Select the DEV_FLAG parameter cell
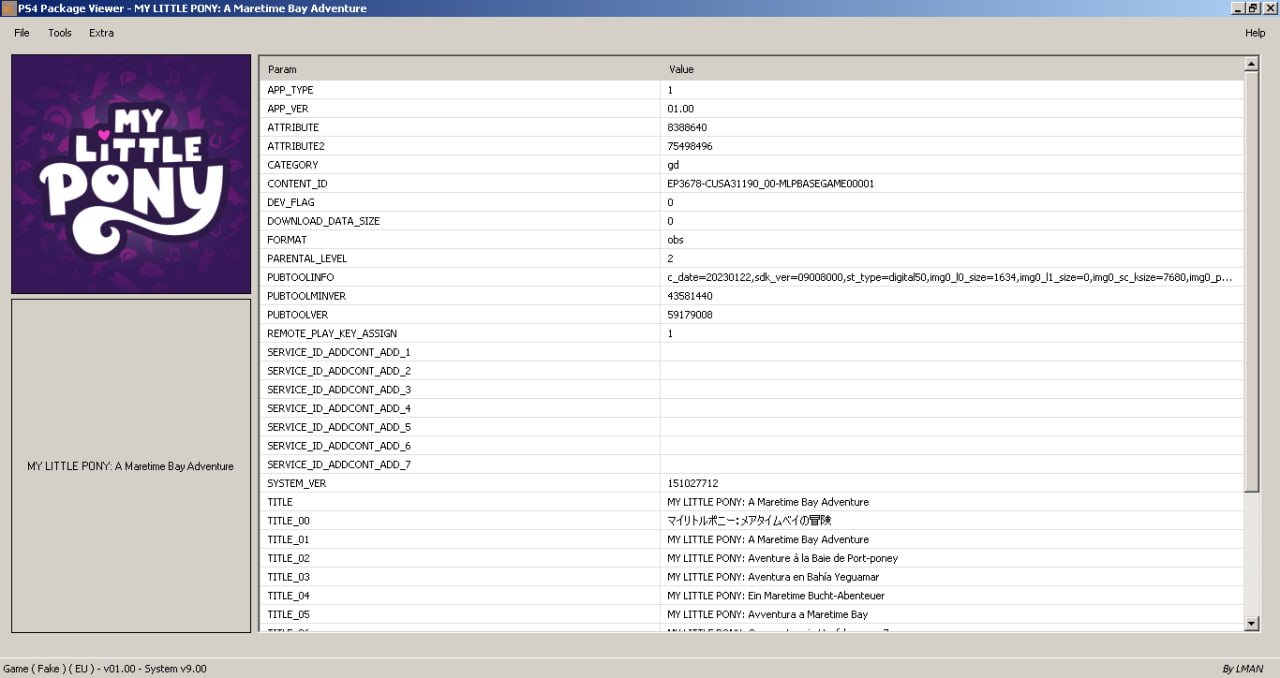Screen dimensions: 1280x678 [460, 202]
